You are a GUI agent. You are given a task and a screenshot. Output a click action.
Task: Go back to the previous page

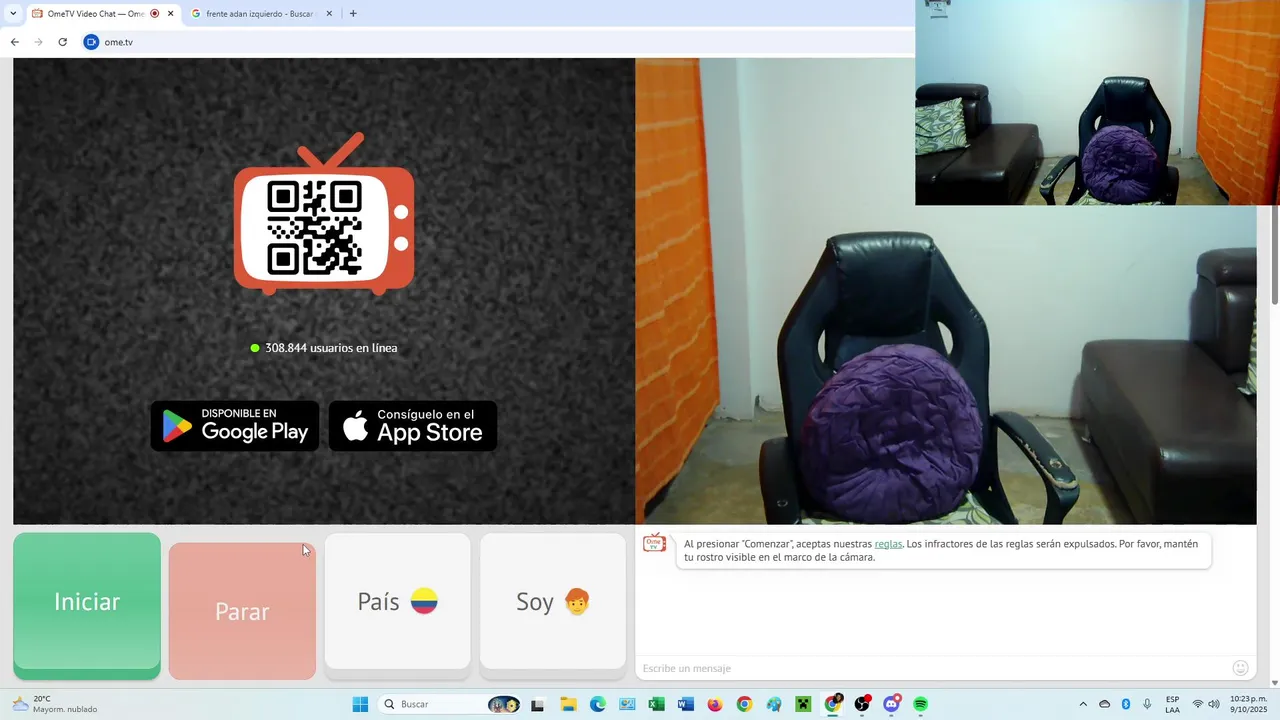pyautogui.click(x=15, y=42)
